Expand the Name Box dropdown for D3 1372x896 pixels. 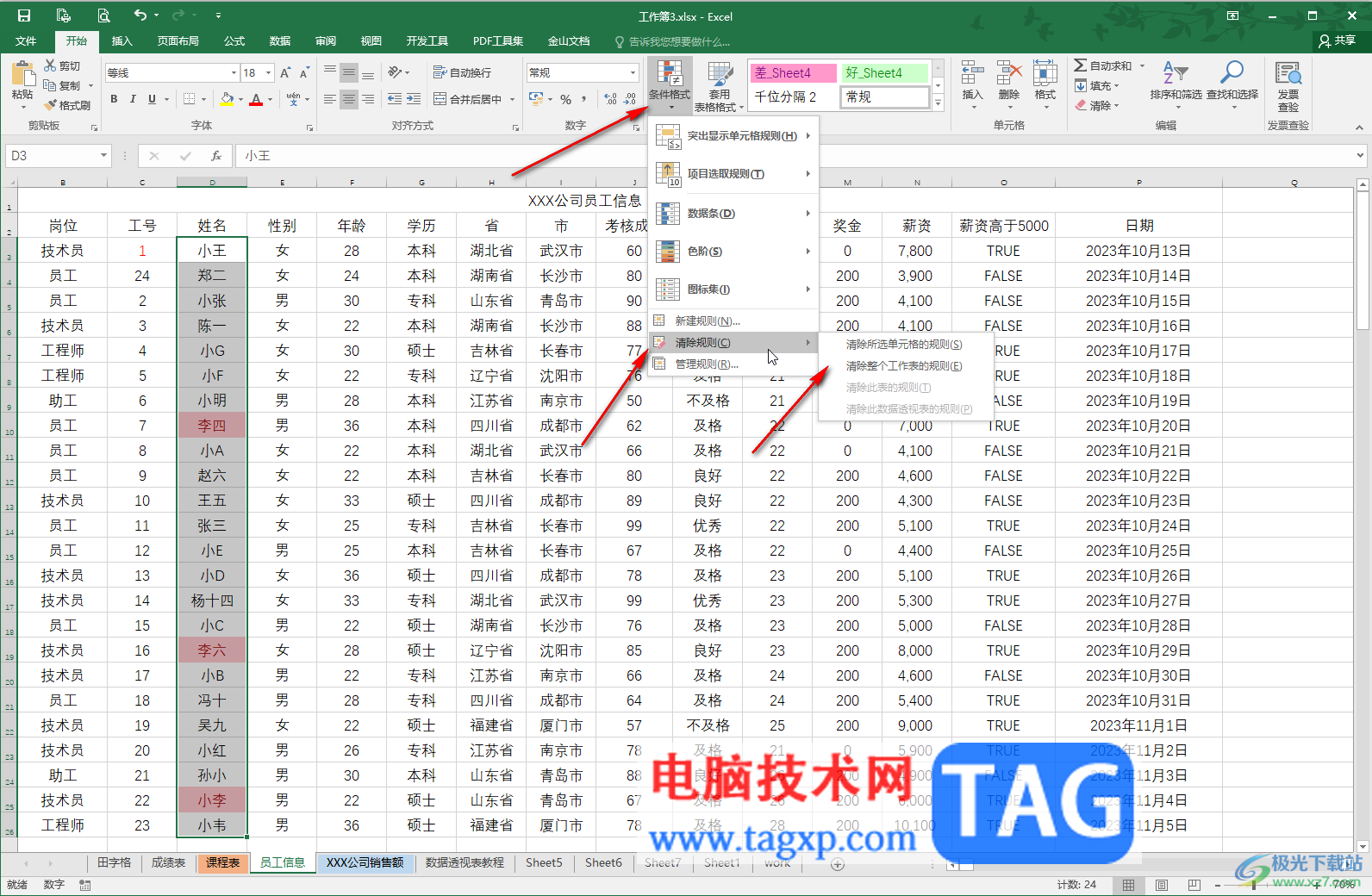103,156
